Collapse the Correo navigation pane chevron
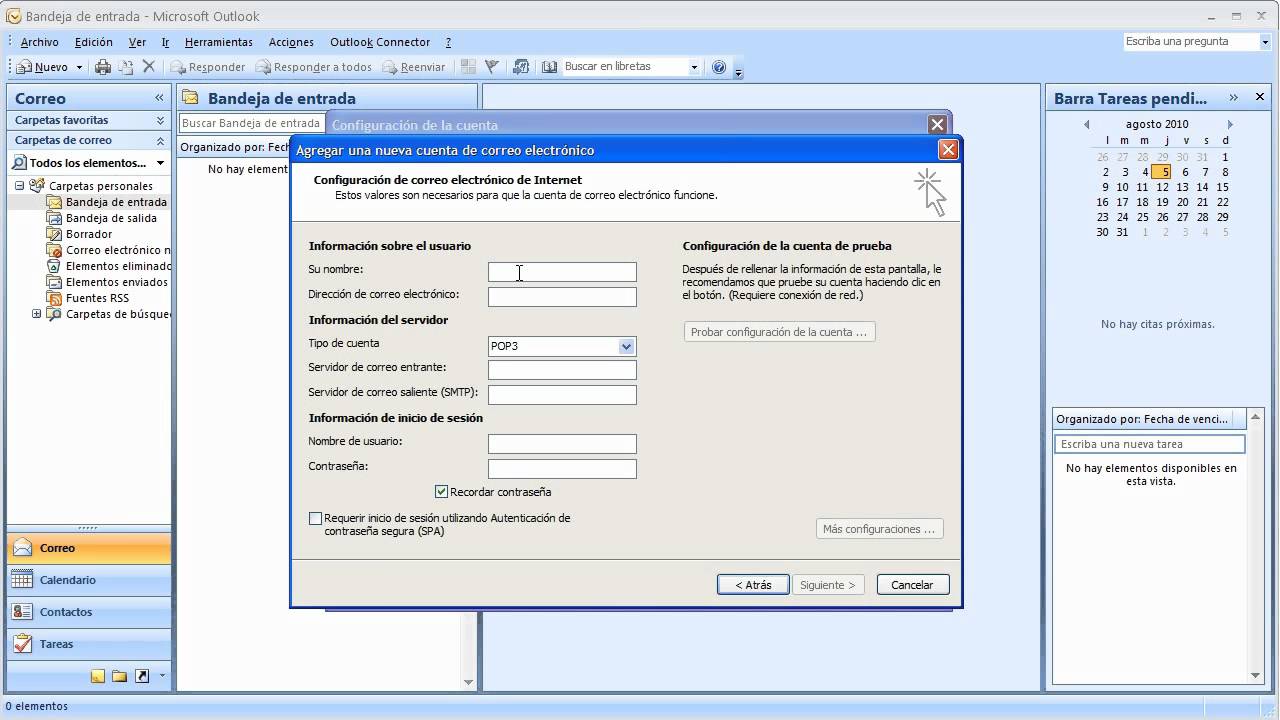Screen dimensions: 1280x720 [159, 98]
